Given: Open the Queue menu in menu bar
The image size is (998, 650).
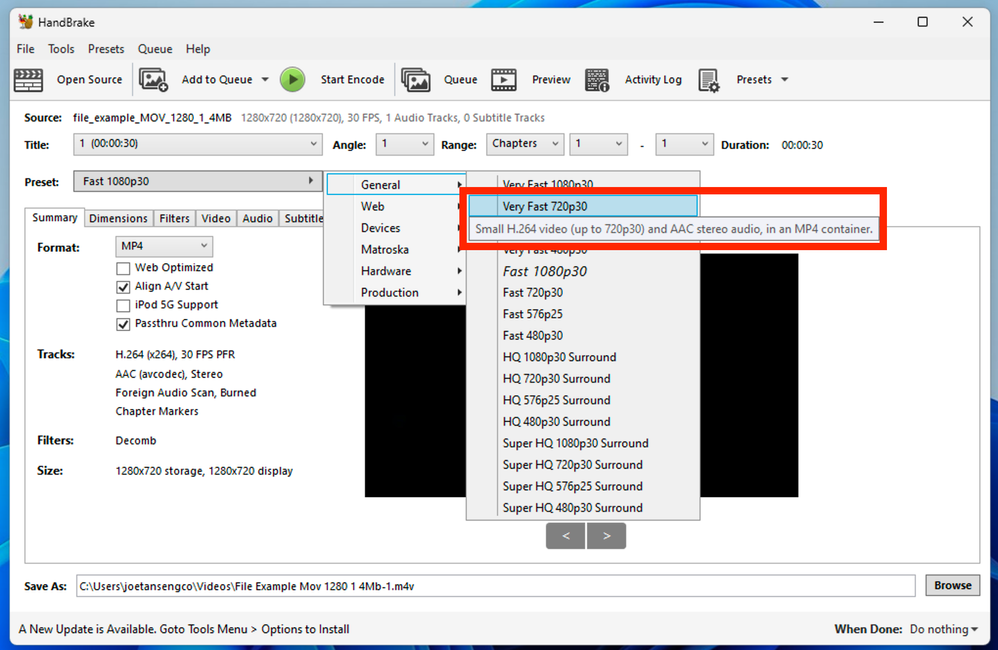Looking at the screenshot, I should 155,49.
